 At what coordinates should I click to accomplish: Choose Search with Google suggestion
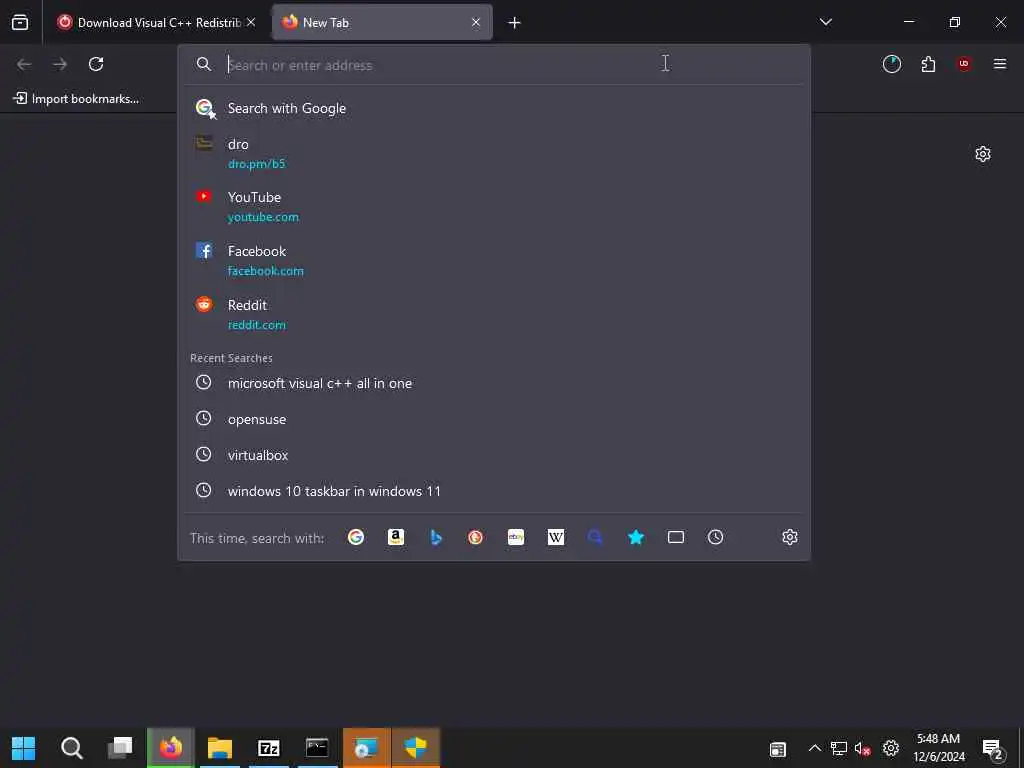[494, 108]
